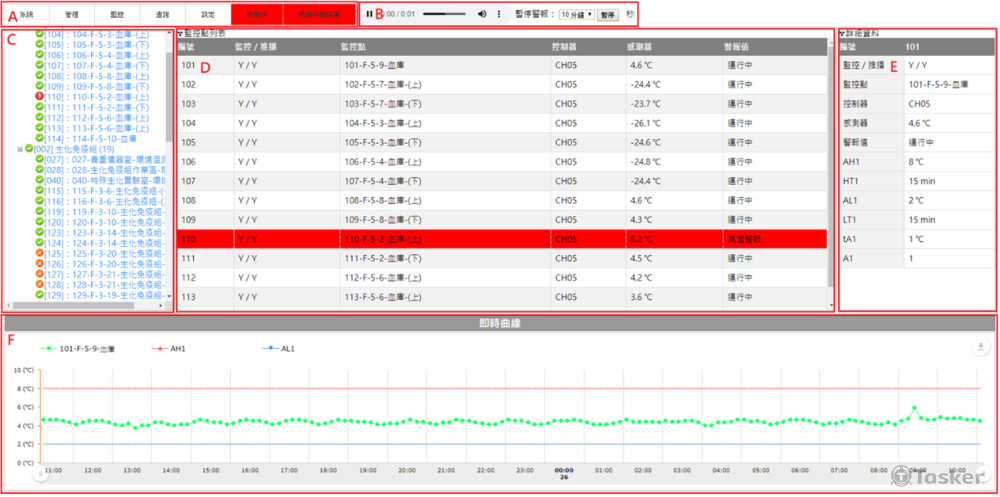This screenshot has height=497, width=1000.
Task: Collapse the 002 生化免疫組 tree group
Action: point(19,150)
